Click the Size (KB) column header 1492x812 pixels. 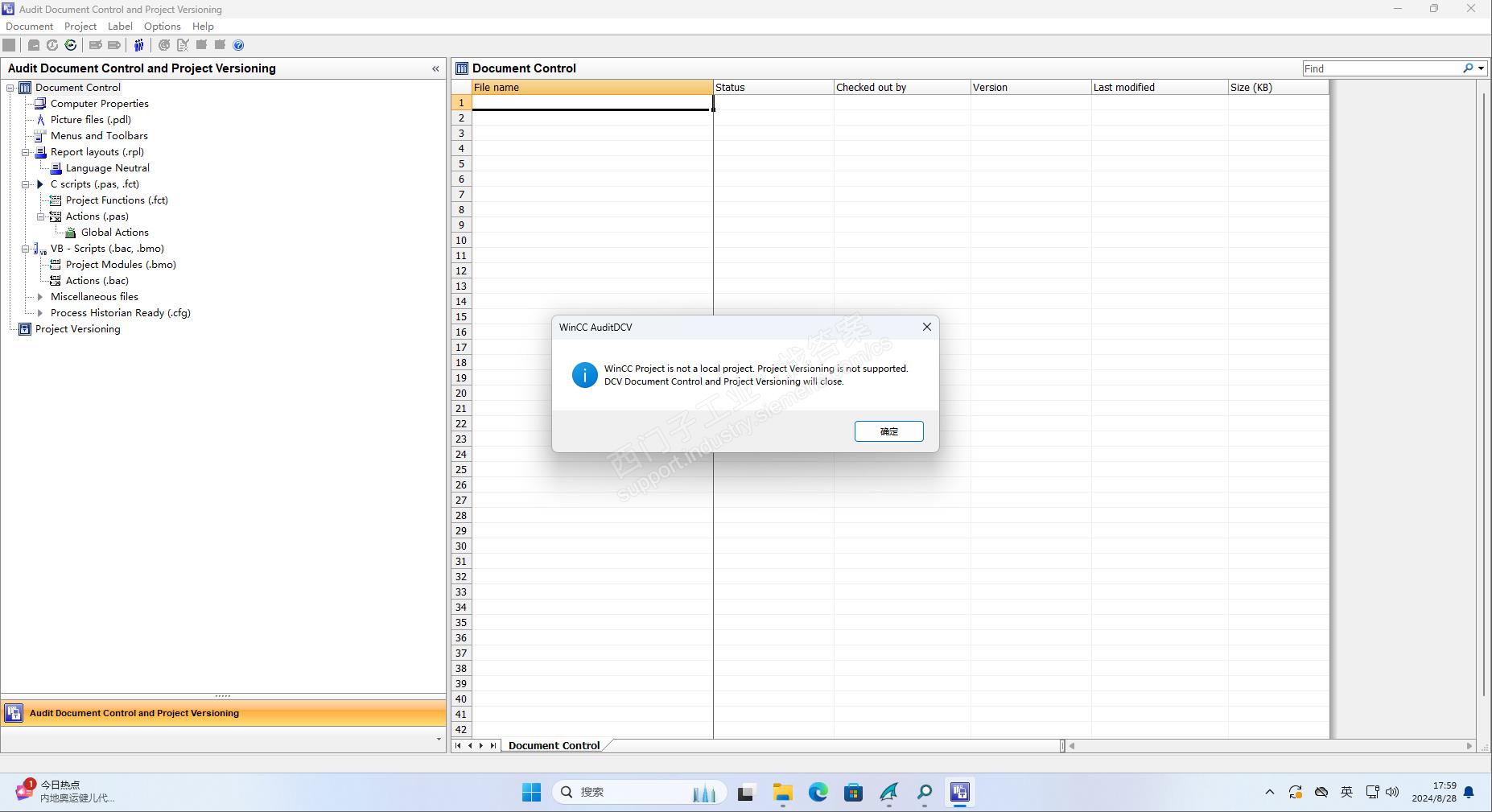click(x=1279, y=87)
